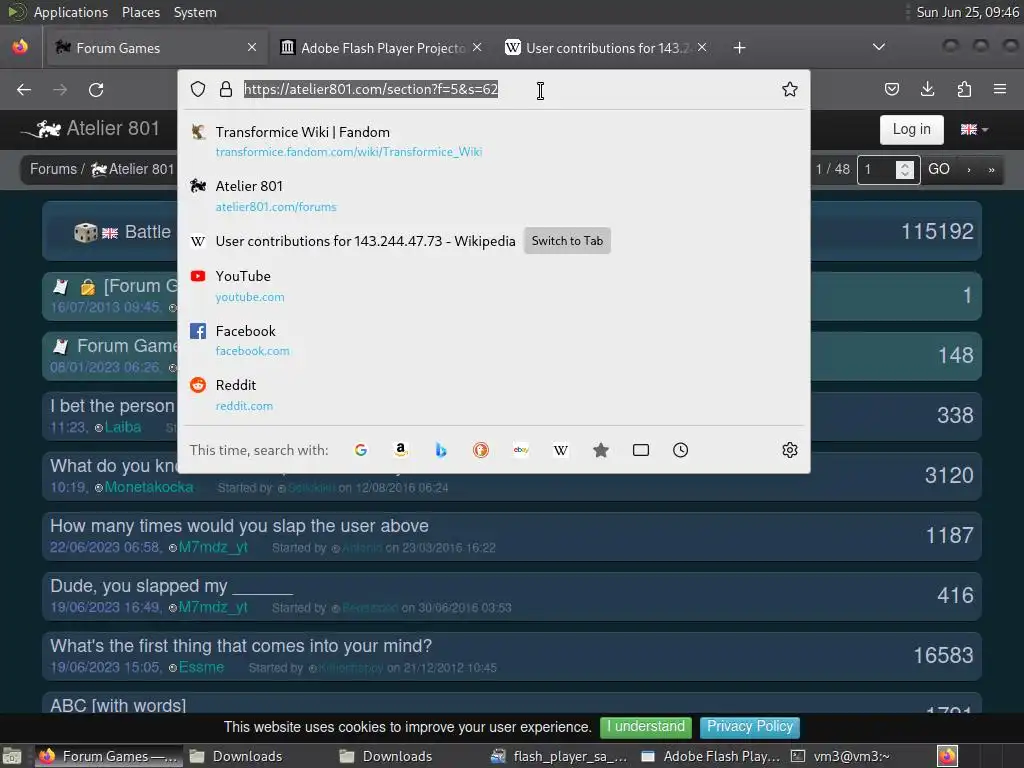Open the Forums breadcrumb link
Viewport: 1024px width, 768px height.
(54, 169)
